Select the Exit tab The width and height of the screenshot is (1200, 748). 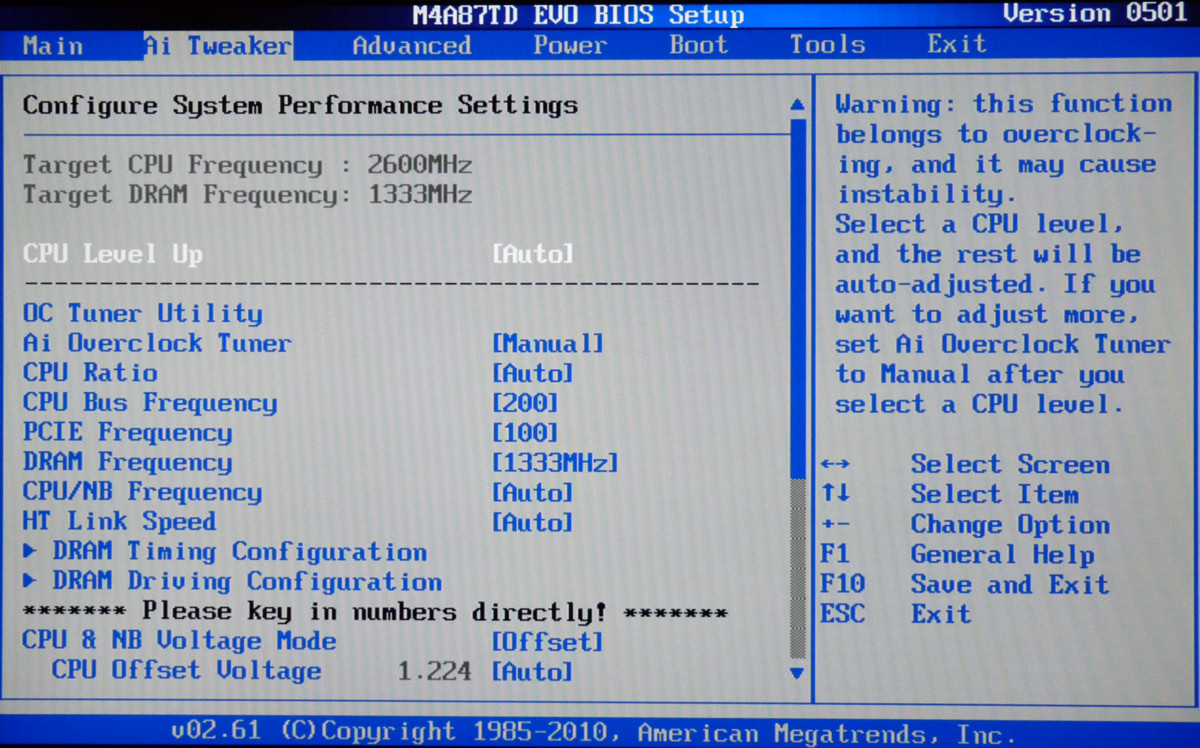pyautogui.click(x=956, y=45)
